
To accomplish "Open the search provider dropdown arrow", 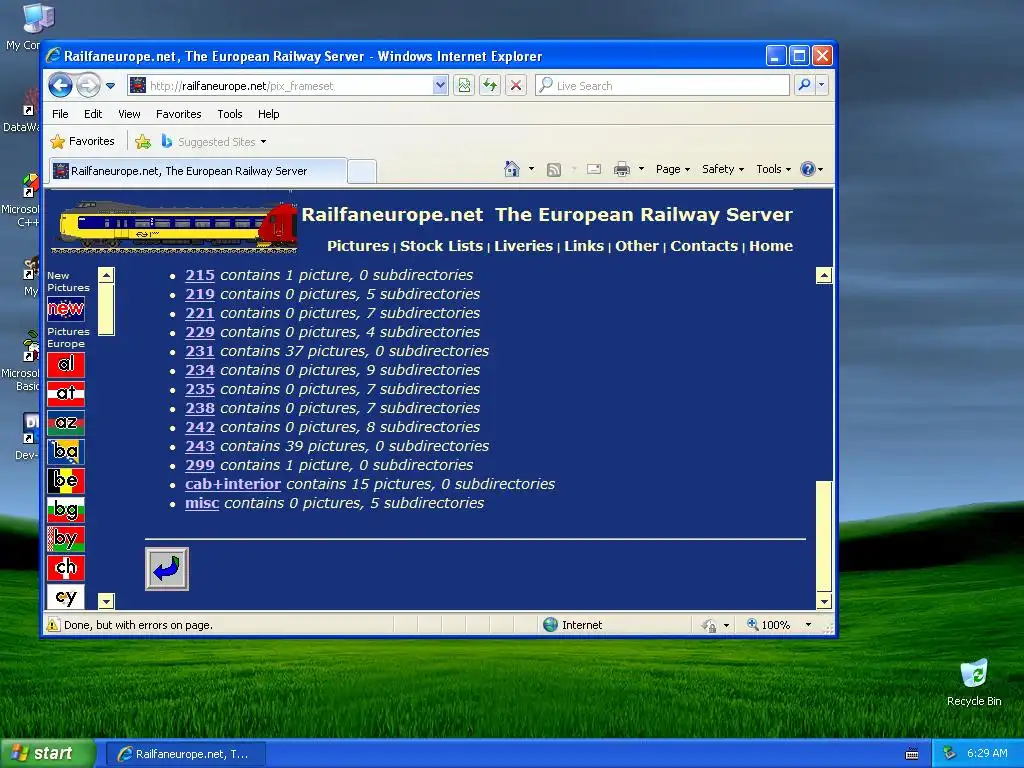I will (822, 85).
